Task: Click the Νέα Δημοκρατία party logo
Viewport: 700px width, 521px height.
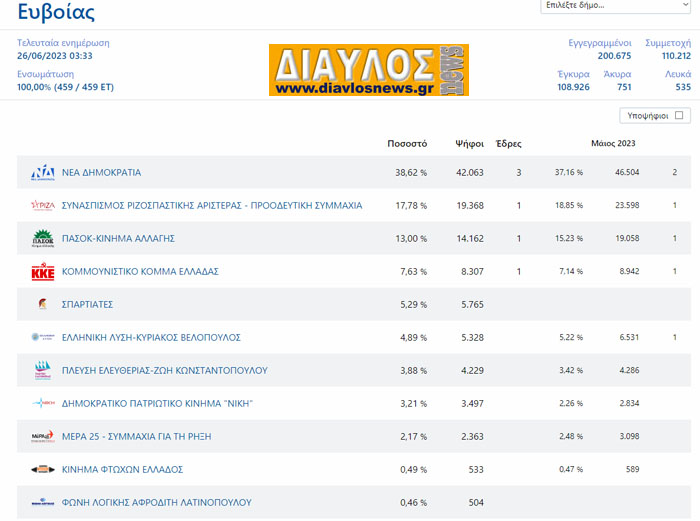Action: 42,172
